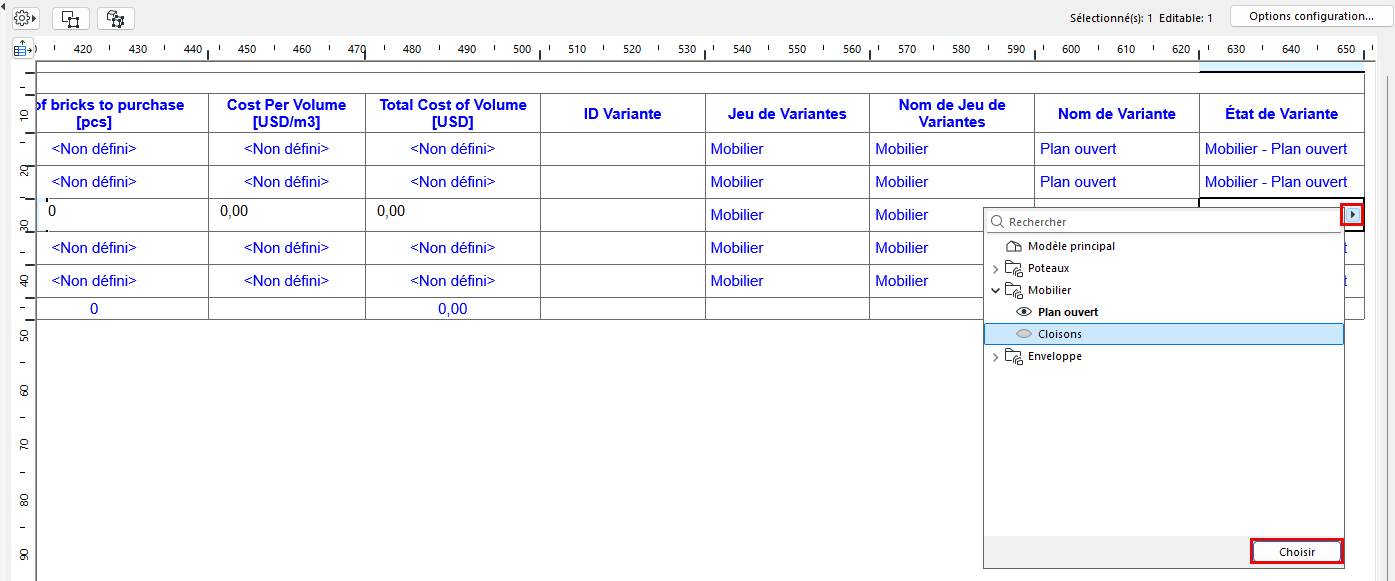The width and height of the screenshot is (1395, 581).
Task: Click the table header options icon beside the ruler
Action: [23, 48]
